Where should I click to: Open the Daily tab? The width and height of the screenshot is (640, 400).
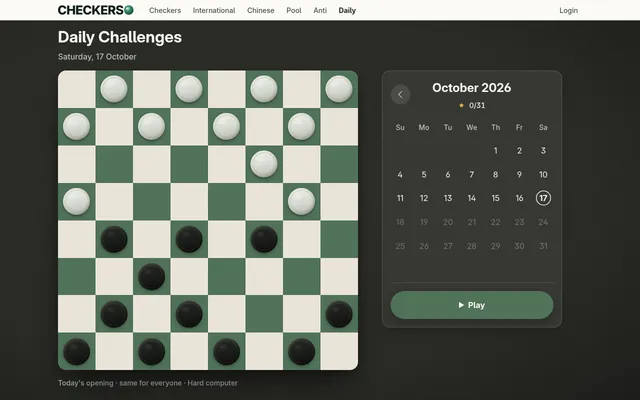[x=347, y=11]
